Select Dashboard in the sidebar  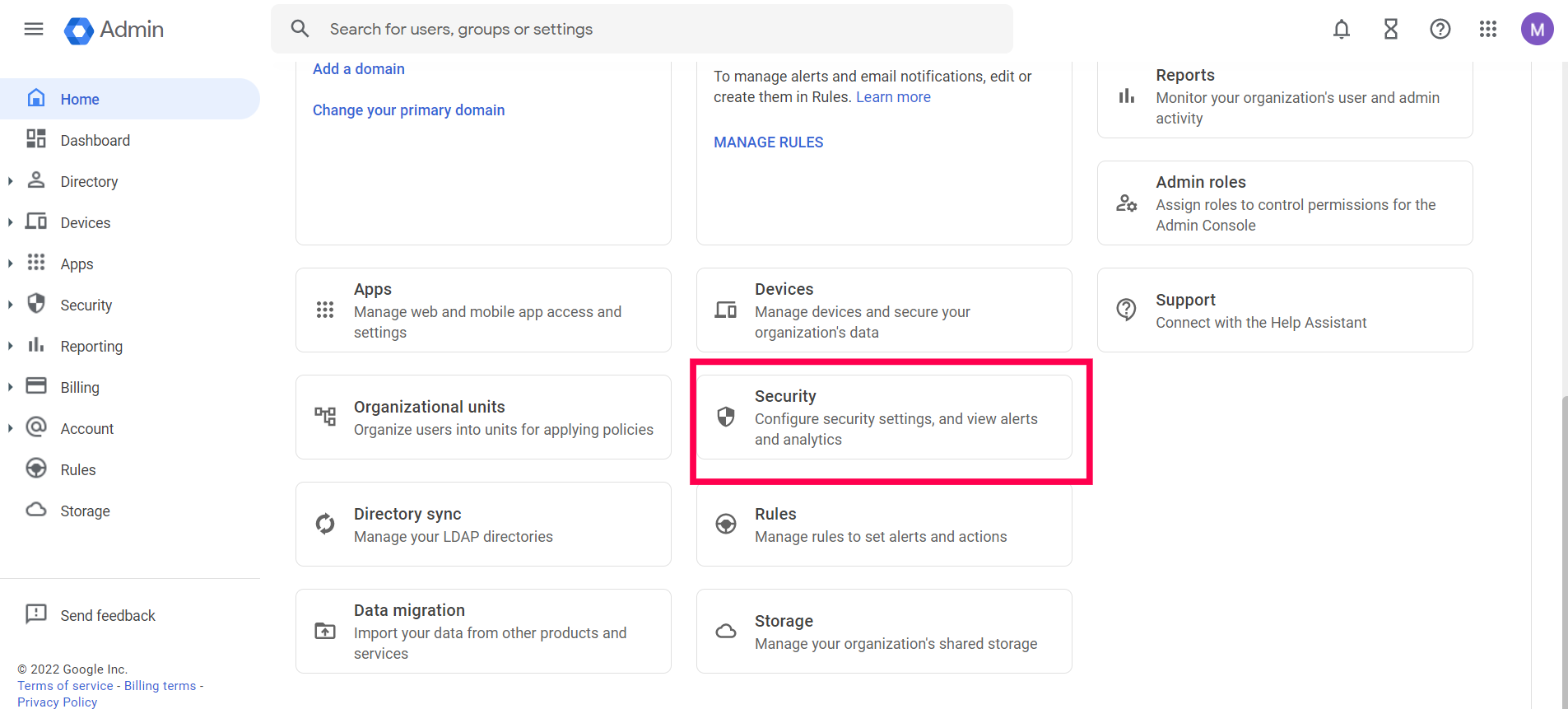95,141
